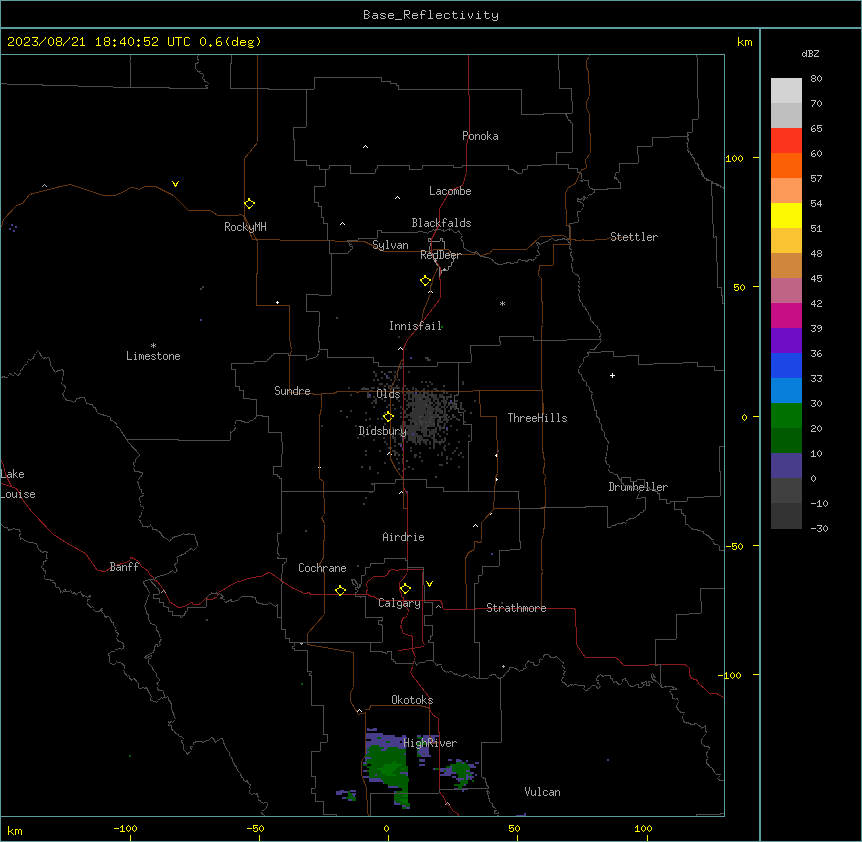
Task: Click the yellow marker south of RedDeer
Action: pyautogui.click(x=426, y=281)
